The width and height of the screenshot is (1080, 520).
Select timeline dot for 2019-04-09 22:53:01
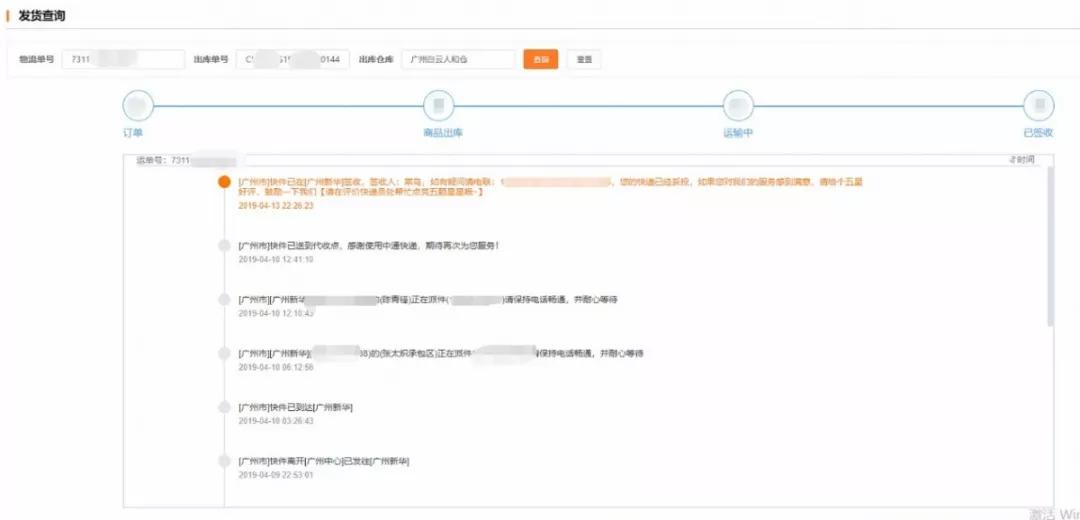[224, 461]
